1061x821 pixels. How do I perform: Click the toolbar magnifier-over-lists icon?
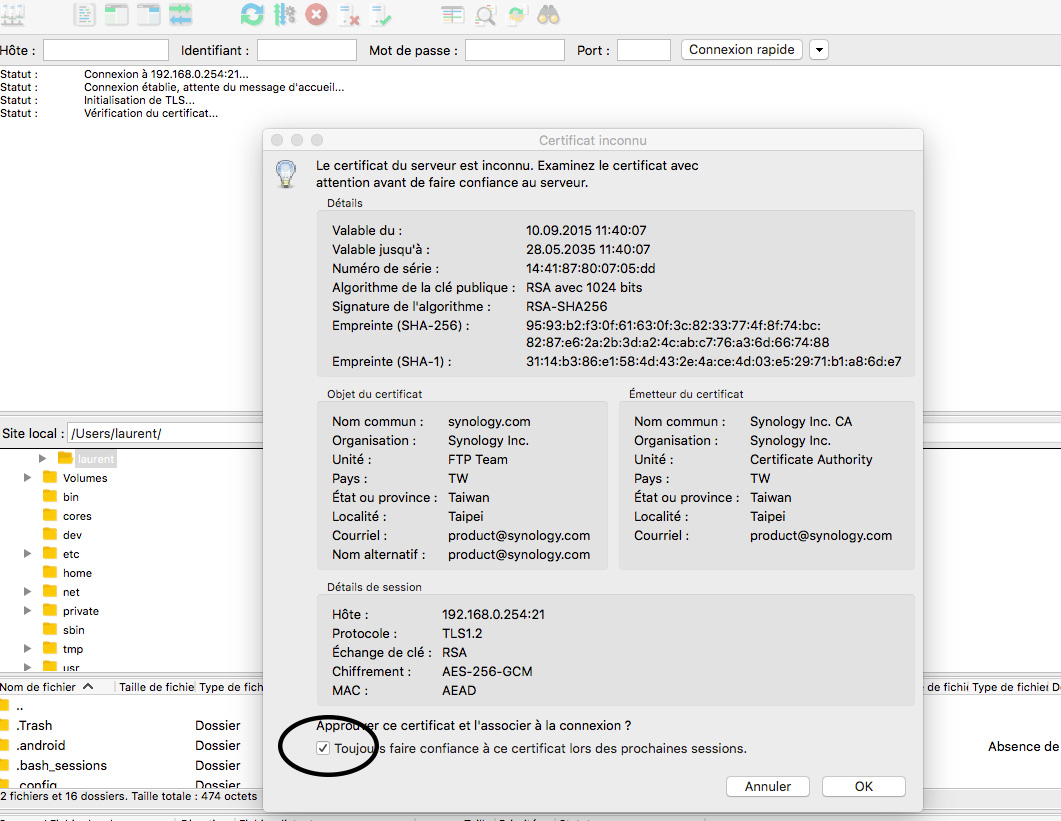coord(485,15)
